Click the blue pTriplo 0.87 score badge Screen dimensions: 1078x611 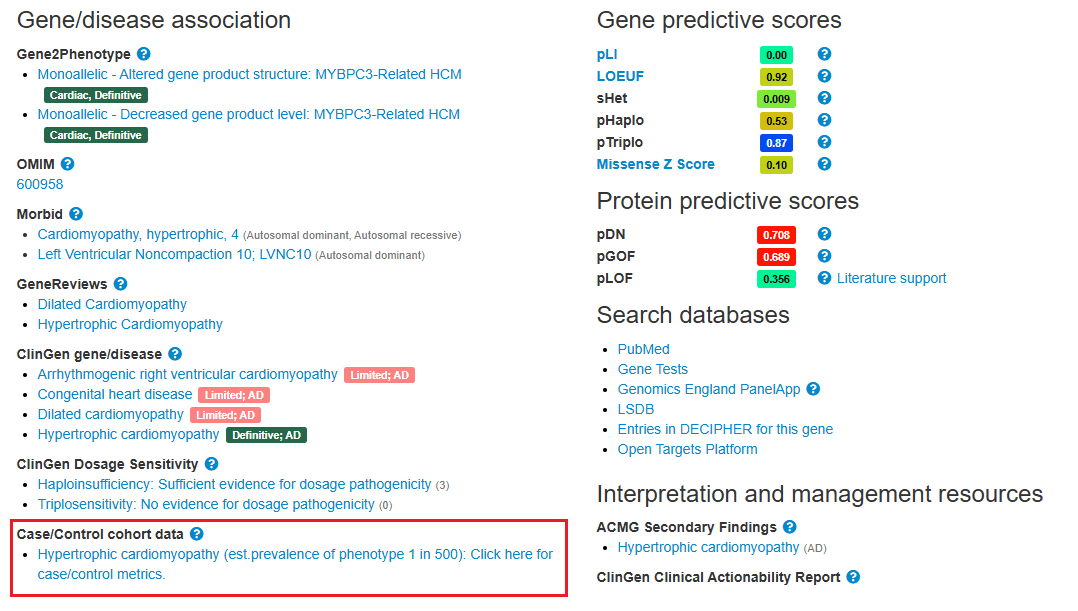[776, 143]
